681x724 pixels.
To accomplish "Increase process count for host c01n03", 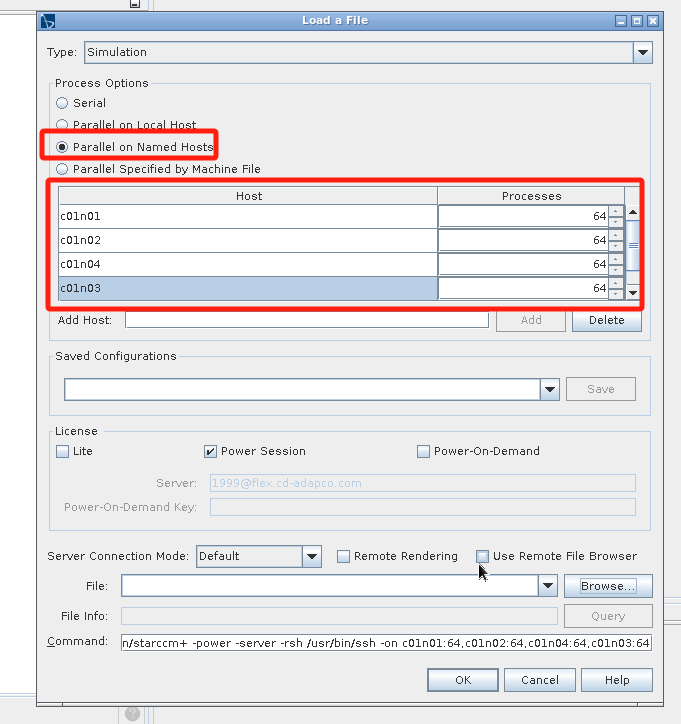I will tap(615, 284).
